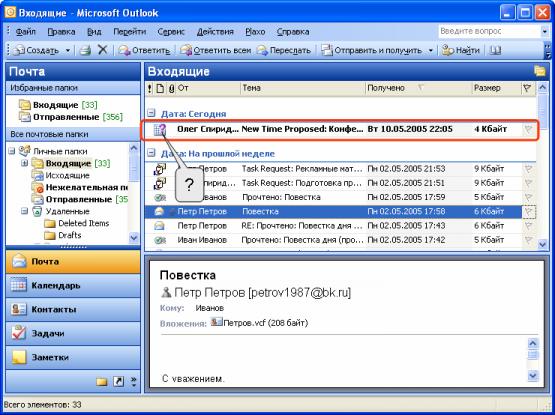Viewport: 555px width, 415px height.
Task: Click the Ответить button
Action: pos(144,51)
